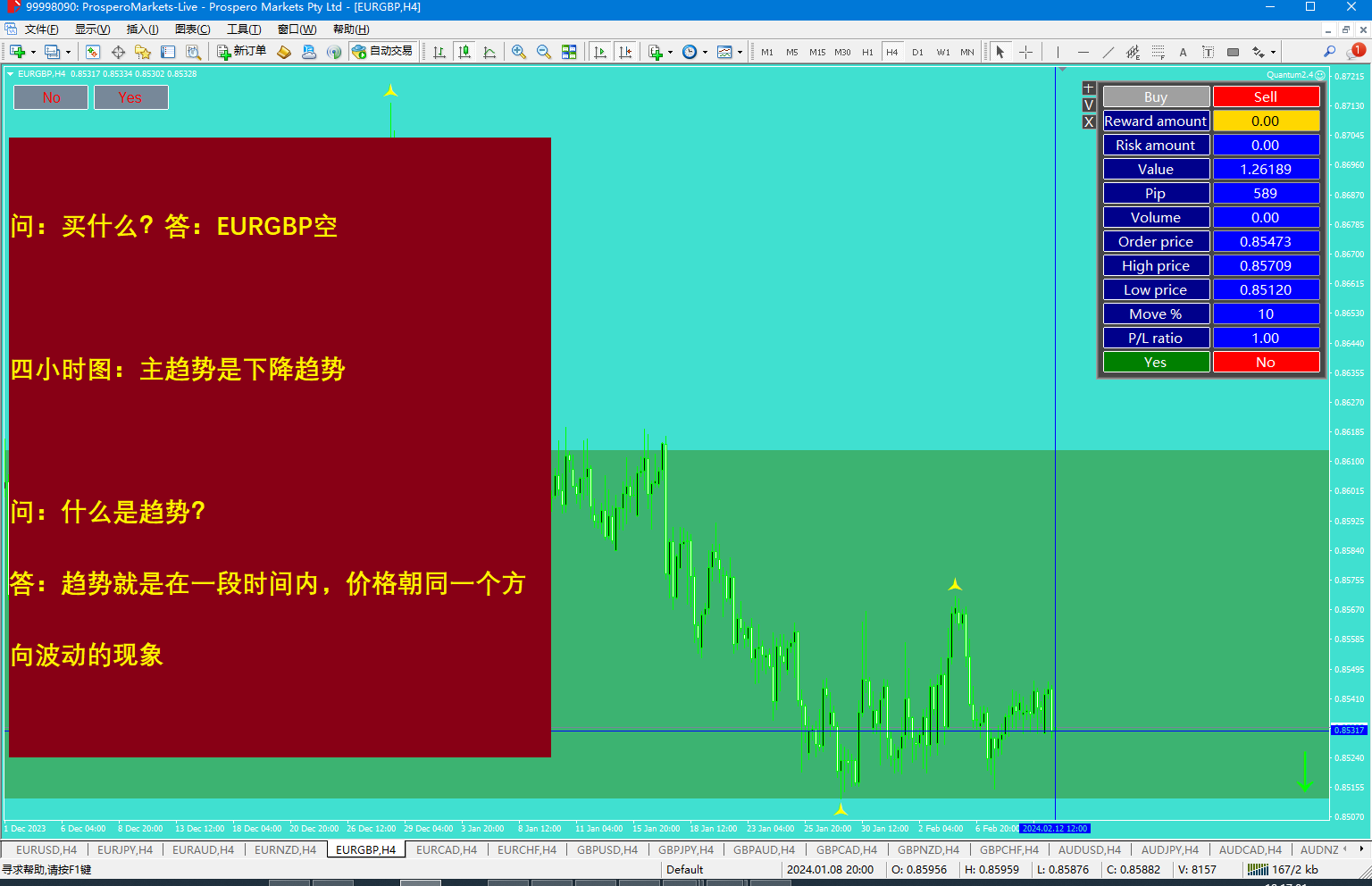This screenshot has width=1372, height=886.
Task: Open the chat notifications icon
Action: coord(1355,52)
